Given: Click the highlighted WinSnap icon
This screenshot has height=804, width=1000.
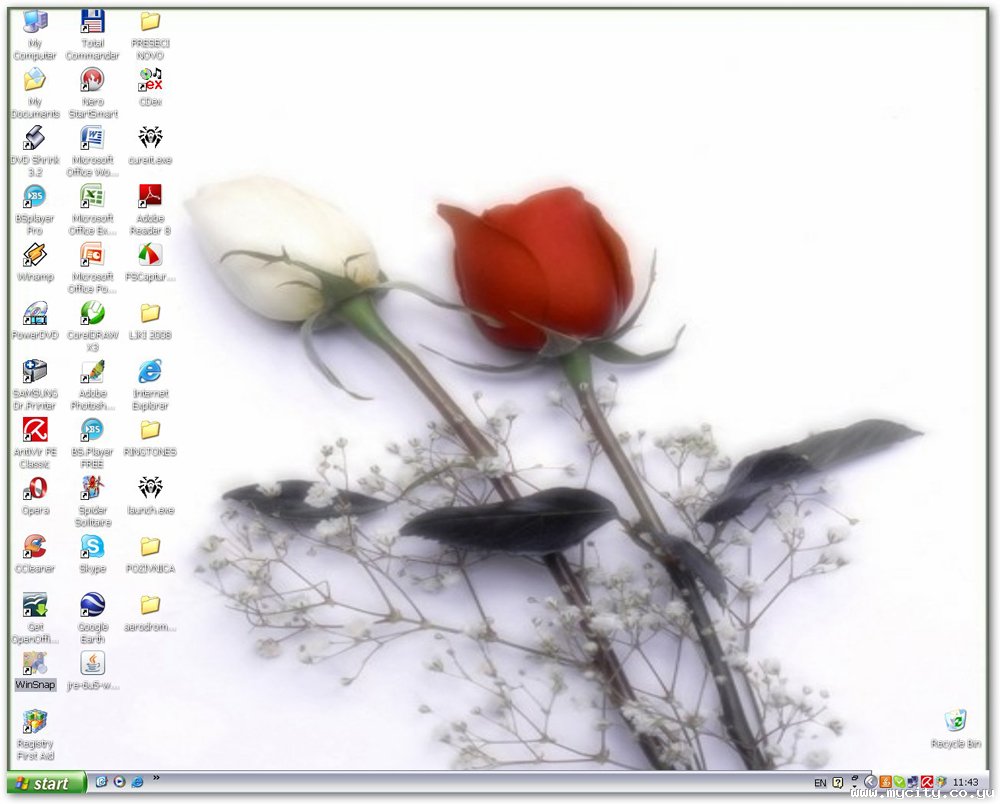Looking at the screenshot, I should click(x=35, y=671).
